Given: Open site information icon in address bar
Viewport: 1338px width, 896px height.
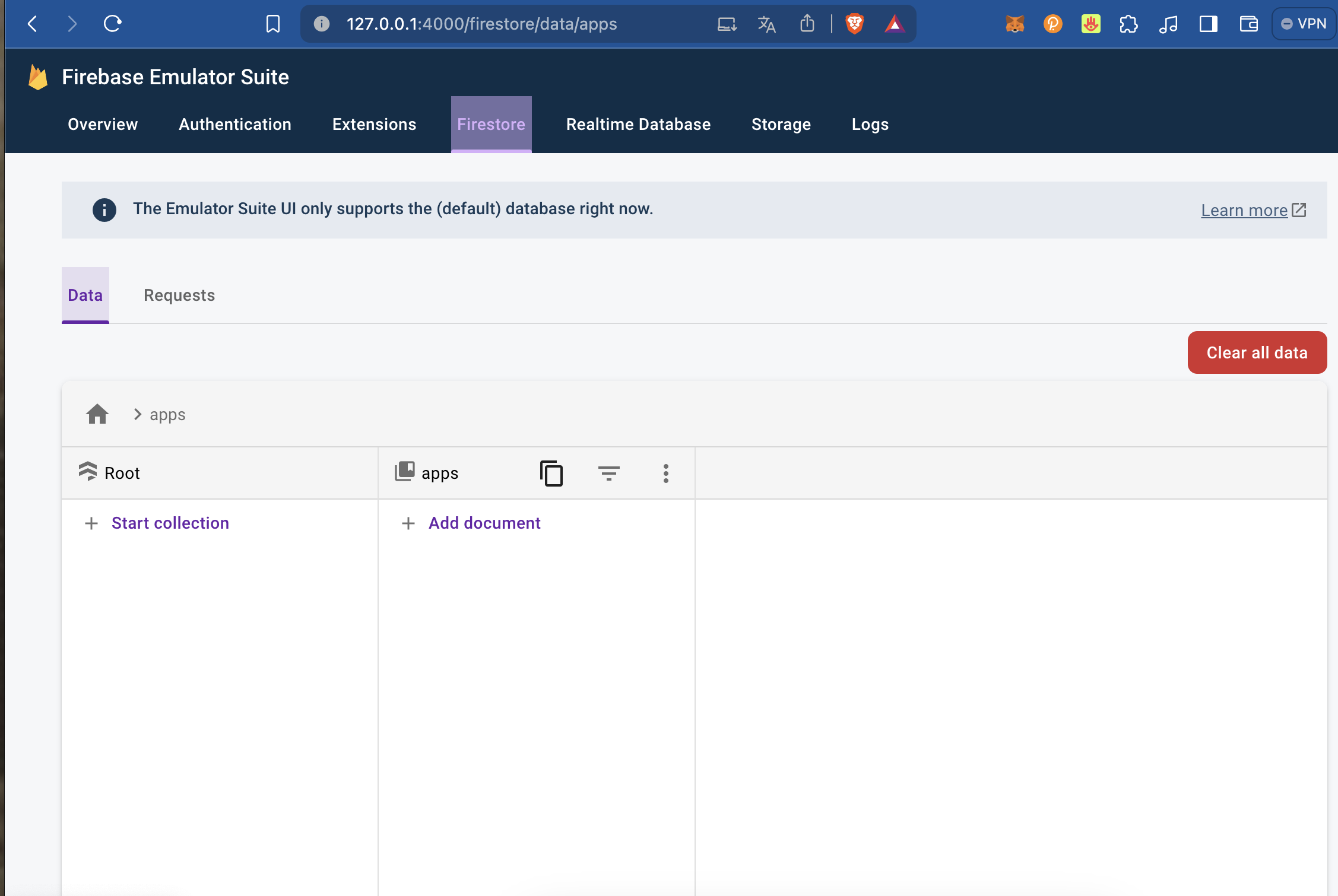Looking at the screenshot, I should point(322,24).
